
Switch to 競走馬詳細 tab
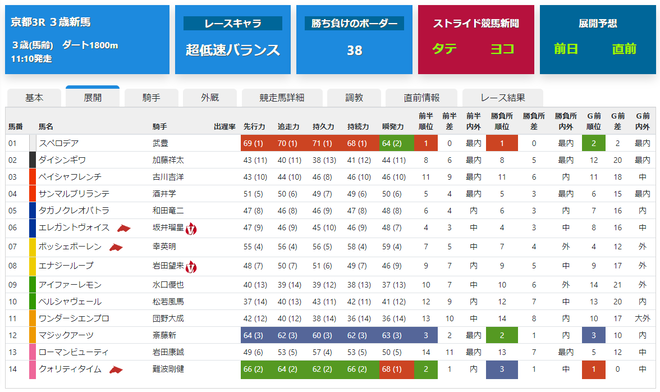pos(282,98)
